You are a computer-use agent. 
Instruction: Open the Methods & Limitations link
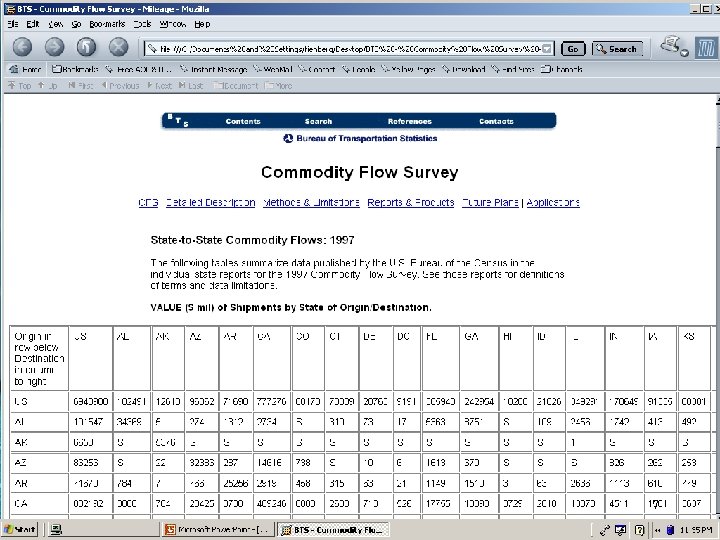click(311, 202)
